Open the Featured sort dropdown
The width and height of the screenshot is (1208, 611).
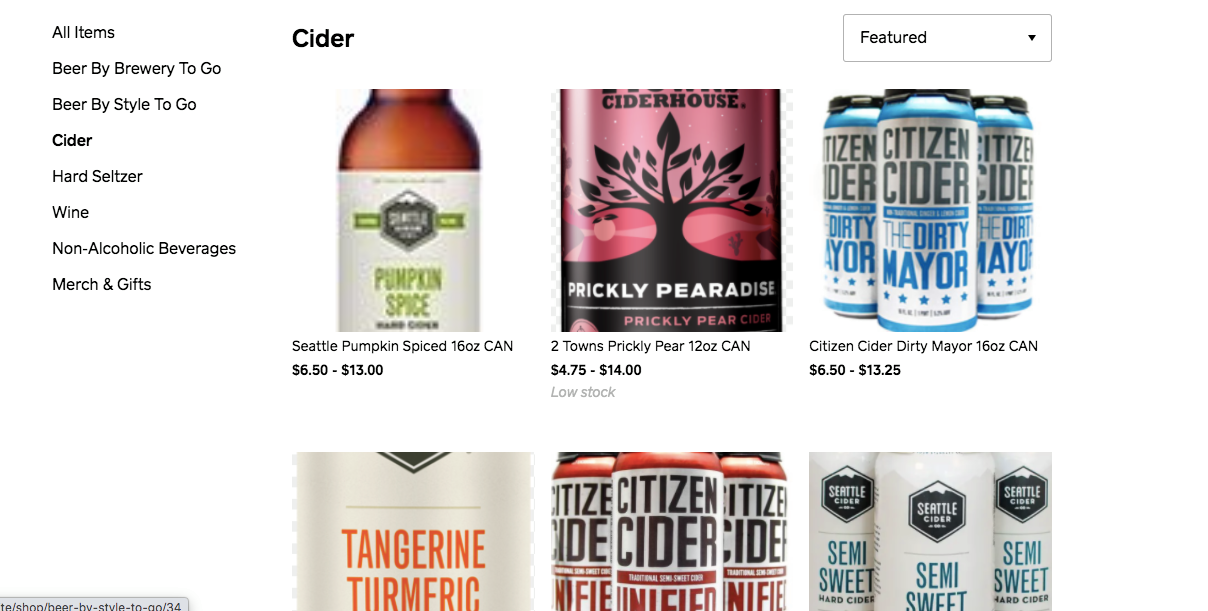point(947,38)
